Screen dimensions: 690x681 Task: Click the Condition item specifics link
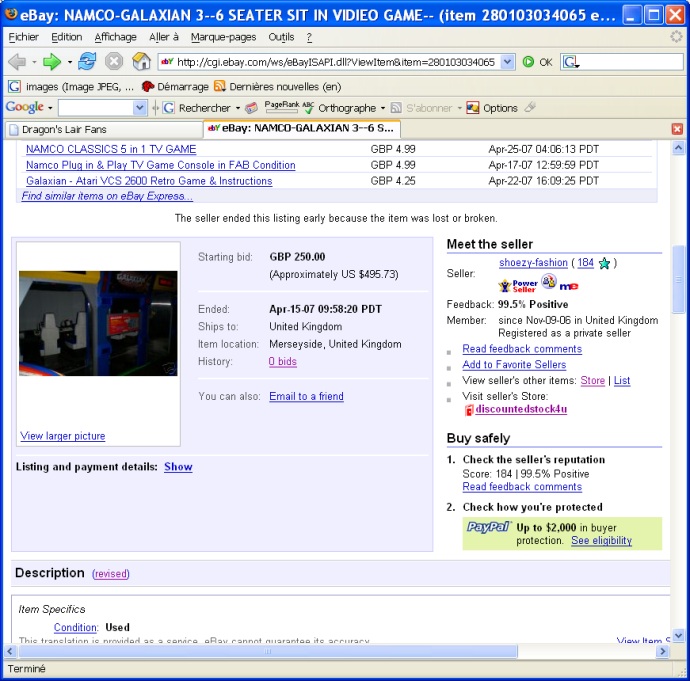click(x=75, y=627)
